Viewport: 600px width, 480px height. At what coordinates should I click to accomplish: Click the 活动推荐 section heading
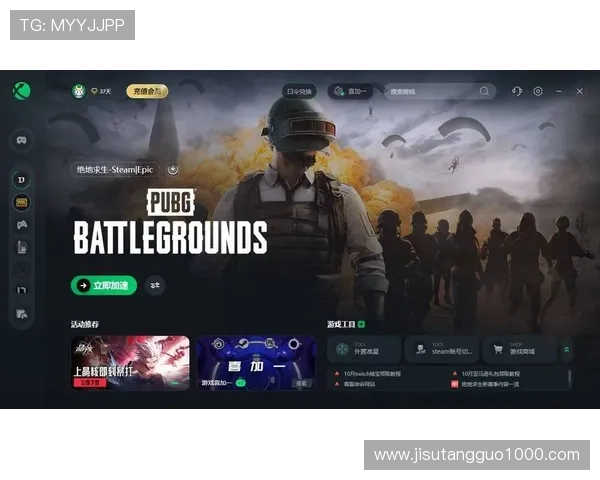[85, 324]
